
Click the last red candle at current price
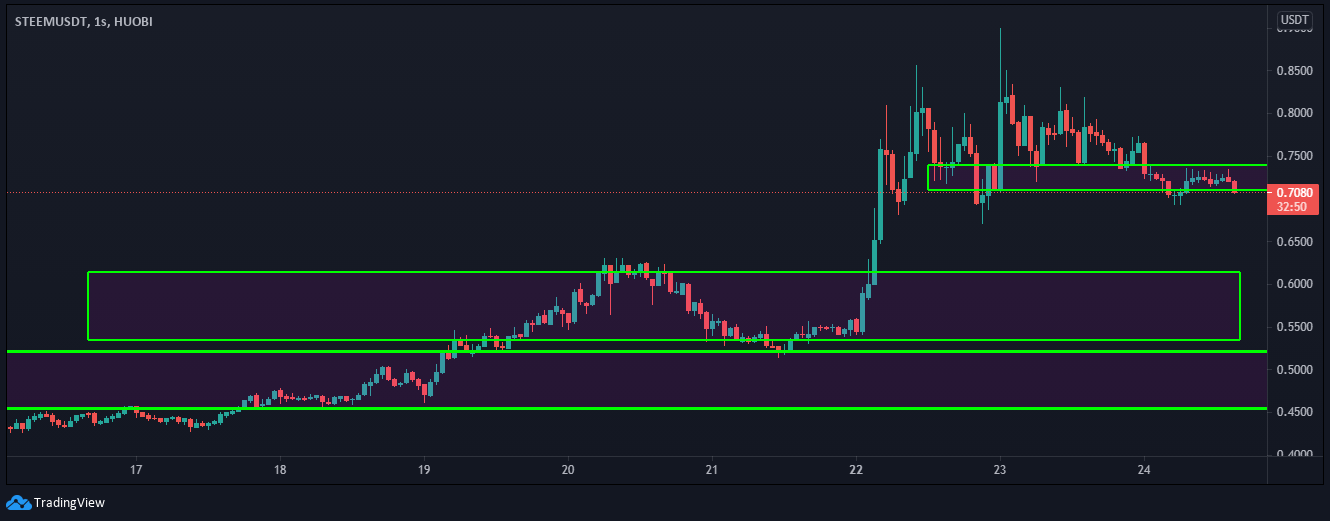[x=1235, y=186]
